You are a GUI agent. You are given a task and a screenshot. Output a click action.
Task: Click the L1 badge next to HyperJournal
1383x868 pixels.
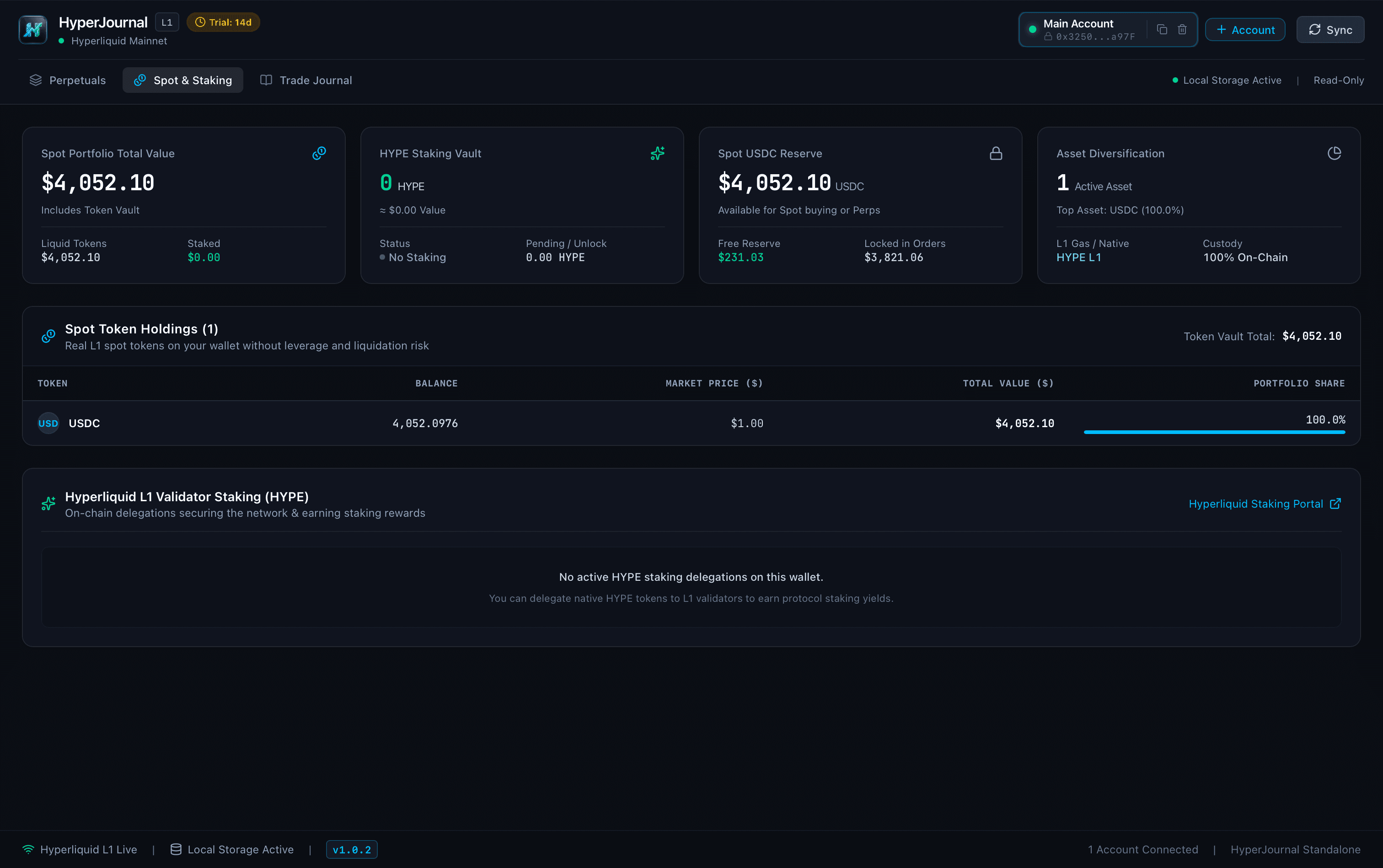click(x=167, y=22)
